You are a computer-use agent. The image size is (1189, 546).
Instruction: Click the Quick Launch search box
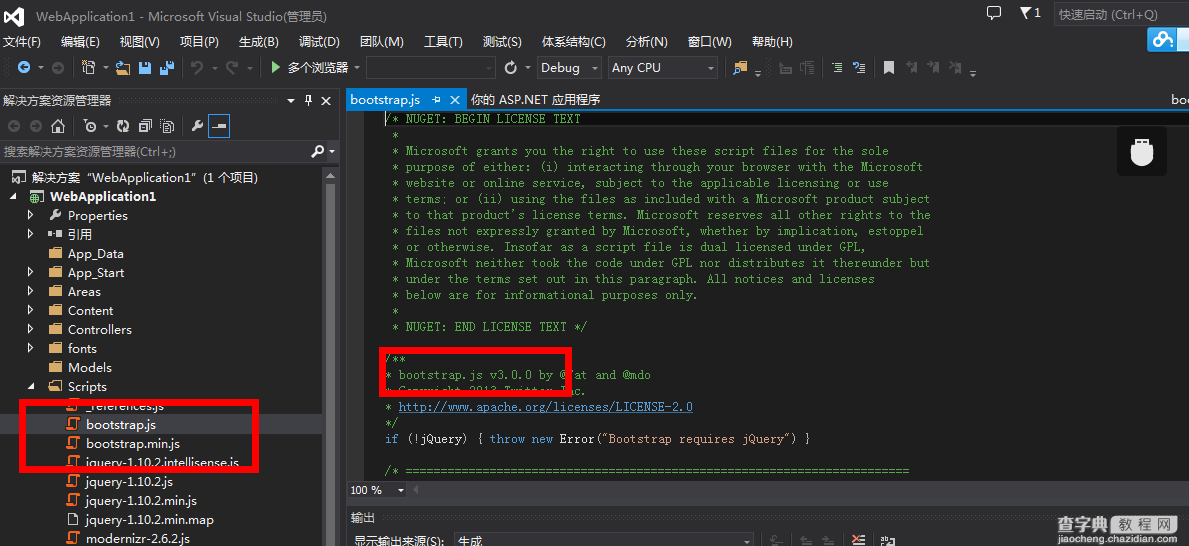[1122, 14]
